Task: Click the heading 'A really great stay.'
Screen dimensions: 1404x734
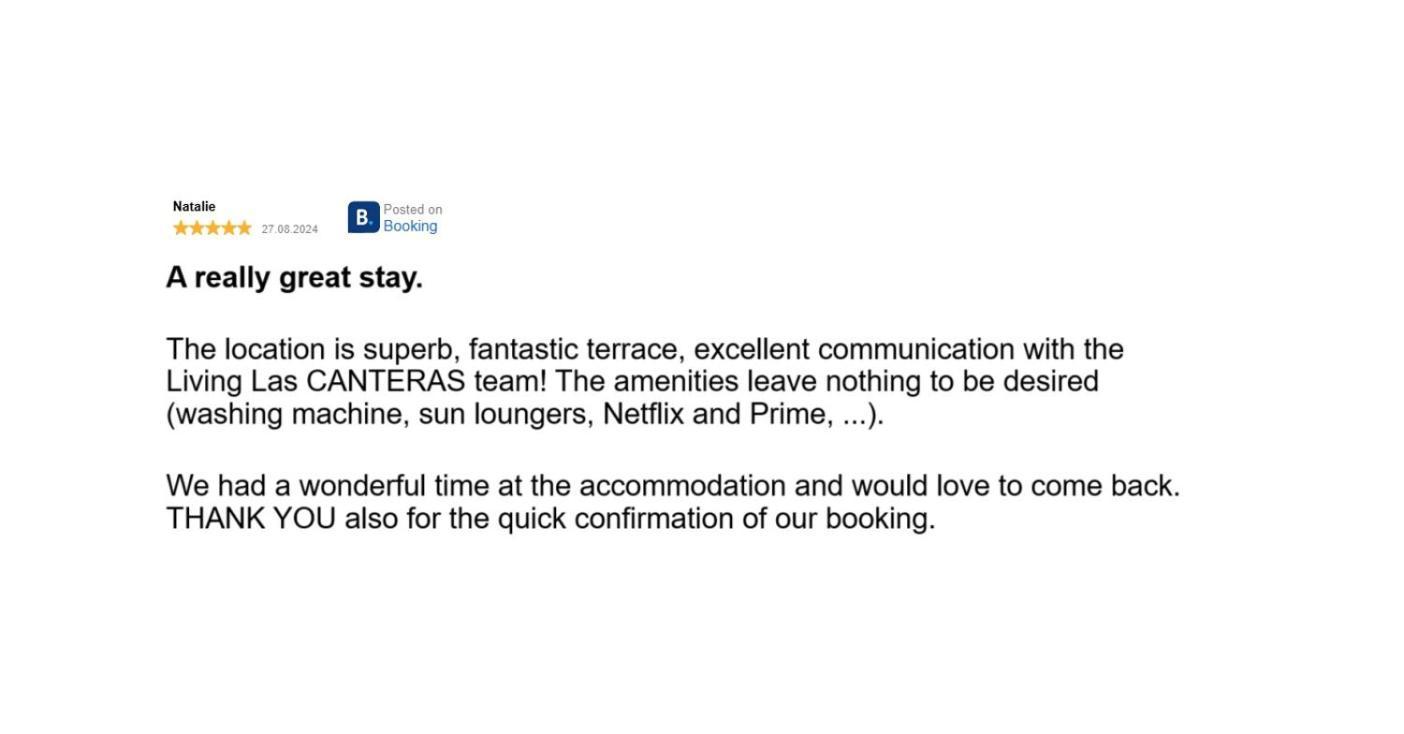Action: [294, 278]
